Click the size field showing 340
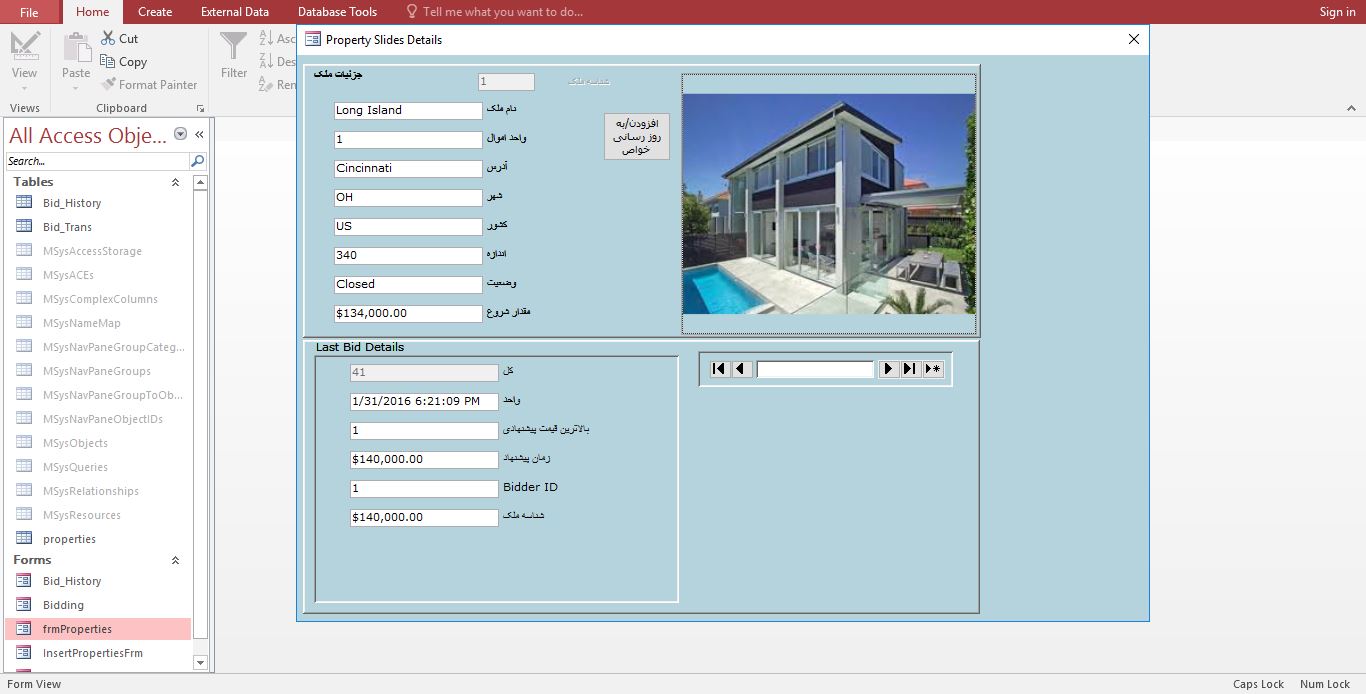Viewport: 1366px width, 694px height. pos(408,256)
